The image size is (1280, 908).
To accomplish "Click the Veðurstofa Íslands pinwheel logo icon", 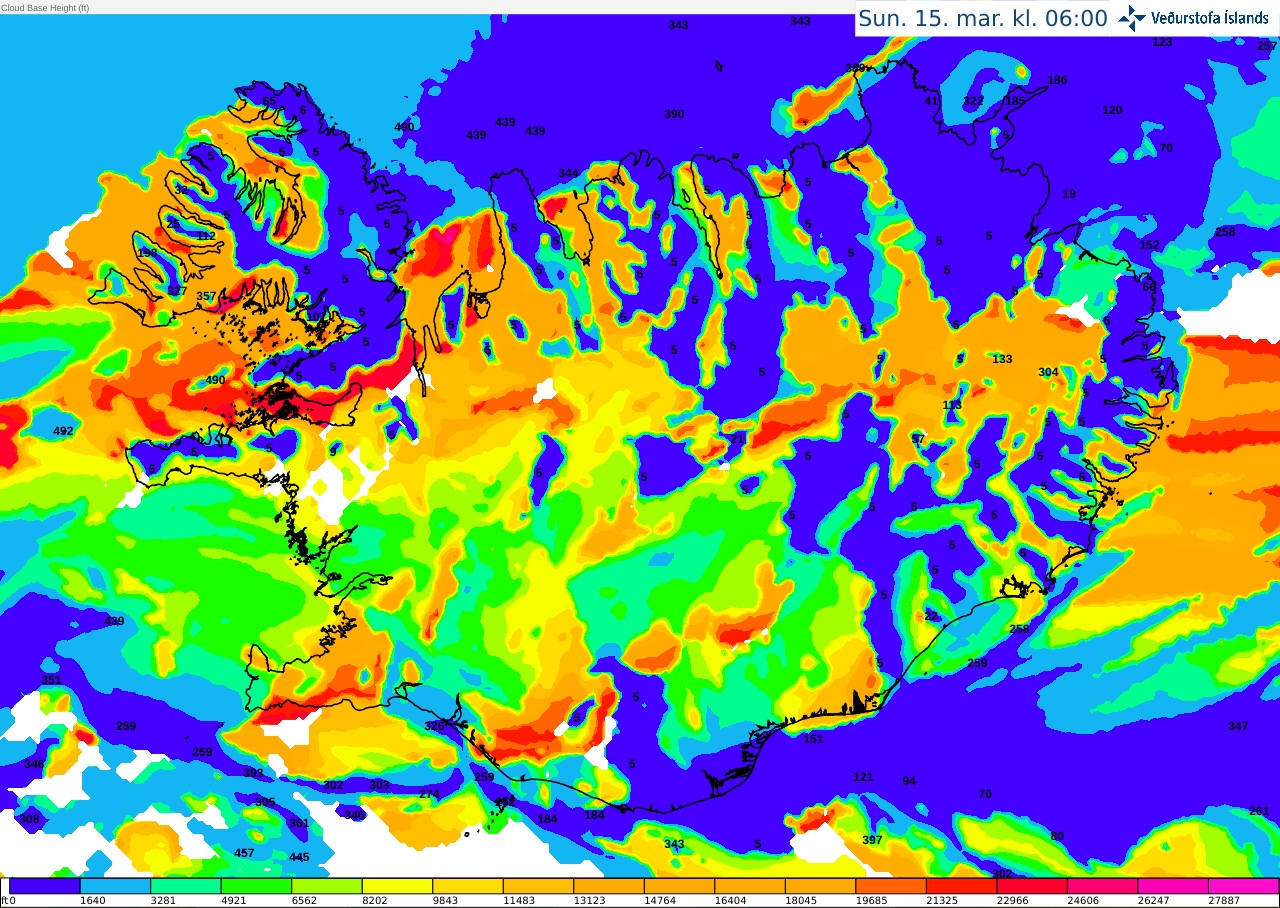I will coord(1132,18).
